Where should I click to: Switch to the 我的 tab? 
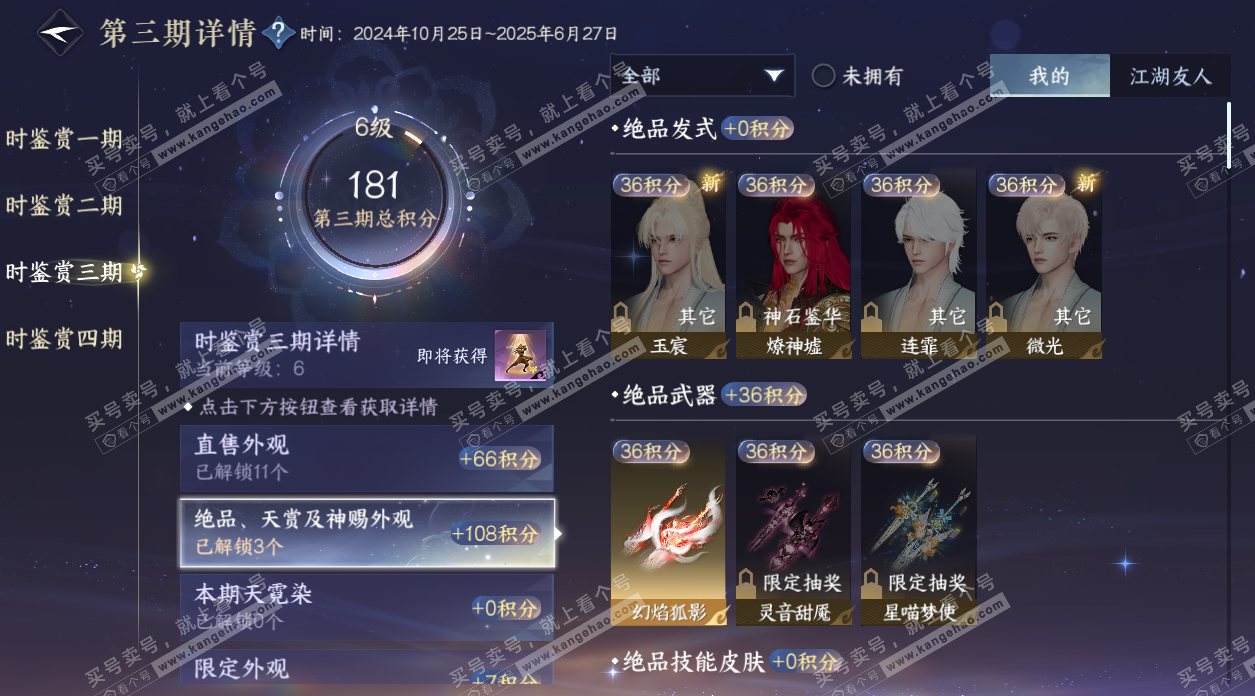(1050, 76)
